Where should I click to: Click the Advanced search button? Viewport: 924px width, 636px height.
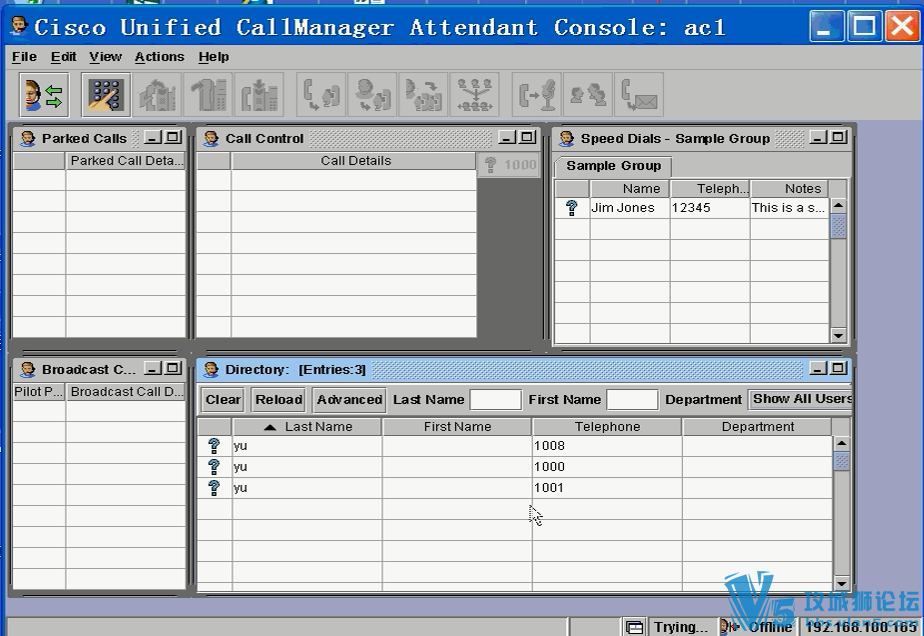349,400
